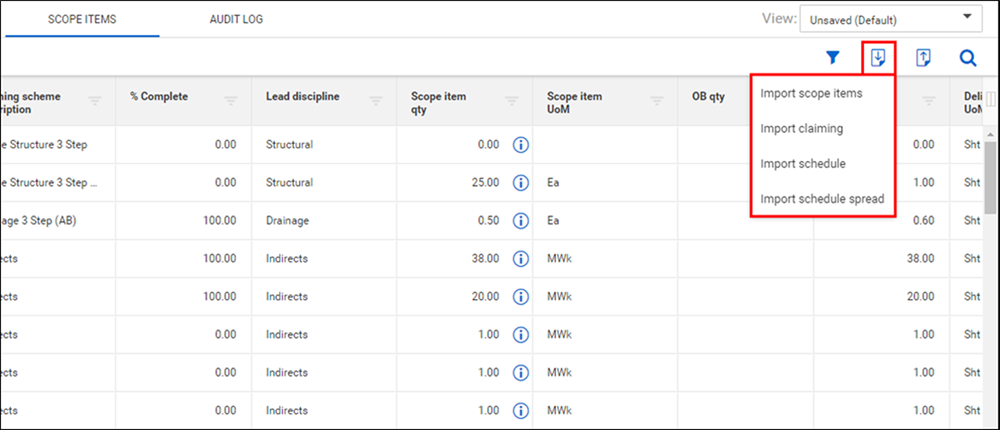Open the % Complete column filter menu
The image size is (1000, 430).
click(x=230, y=100)
